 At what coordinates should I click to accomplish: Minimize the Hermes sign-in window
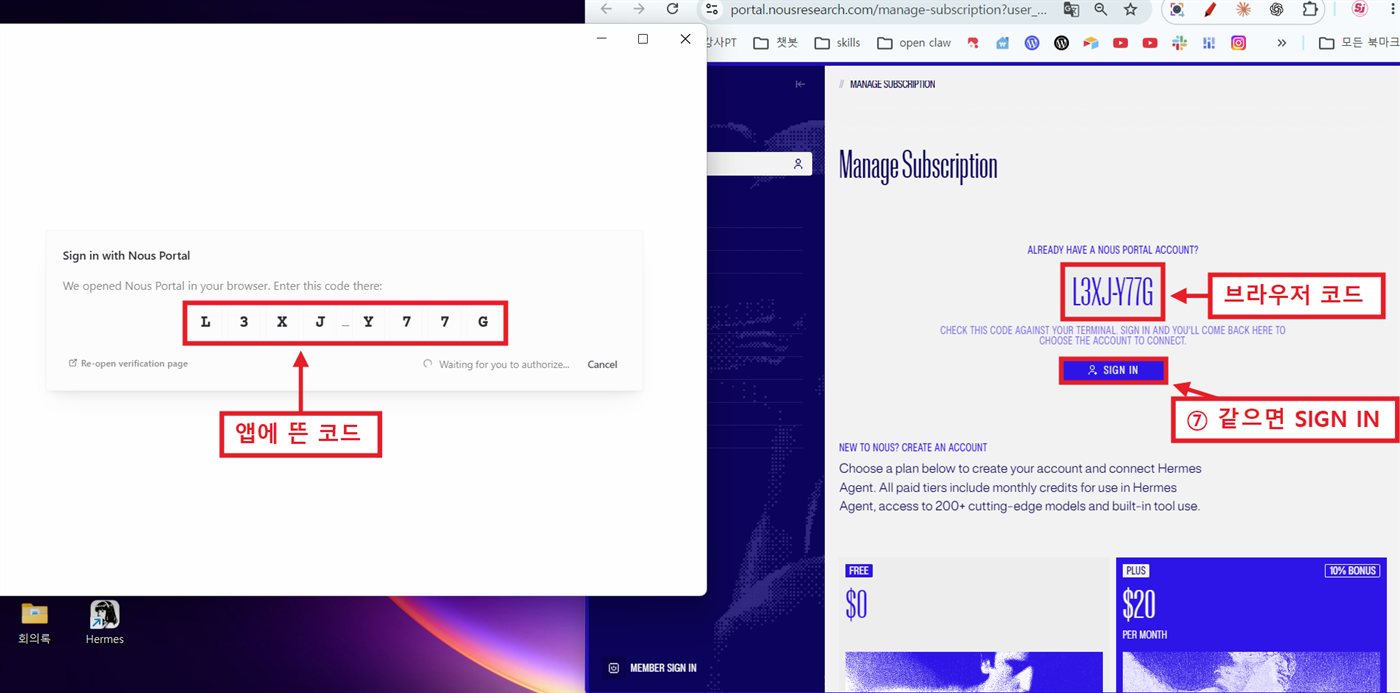(x=602, y=39)
